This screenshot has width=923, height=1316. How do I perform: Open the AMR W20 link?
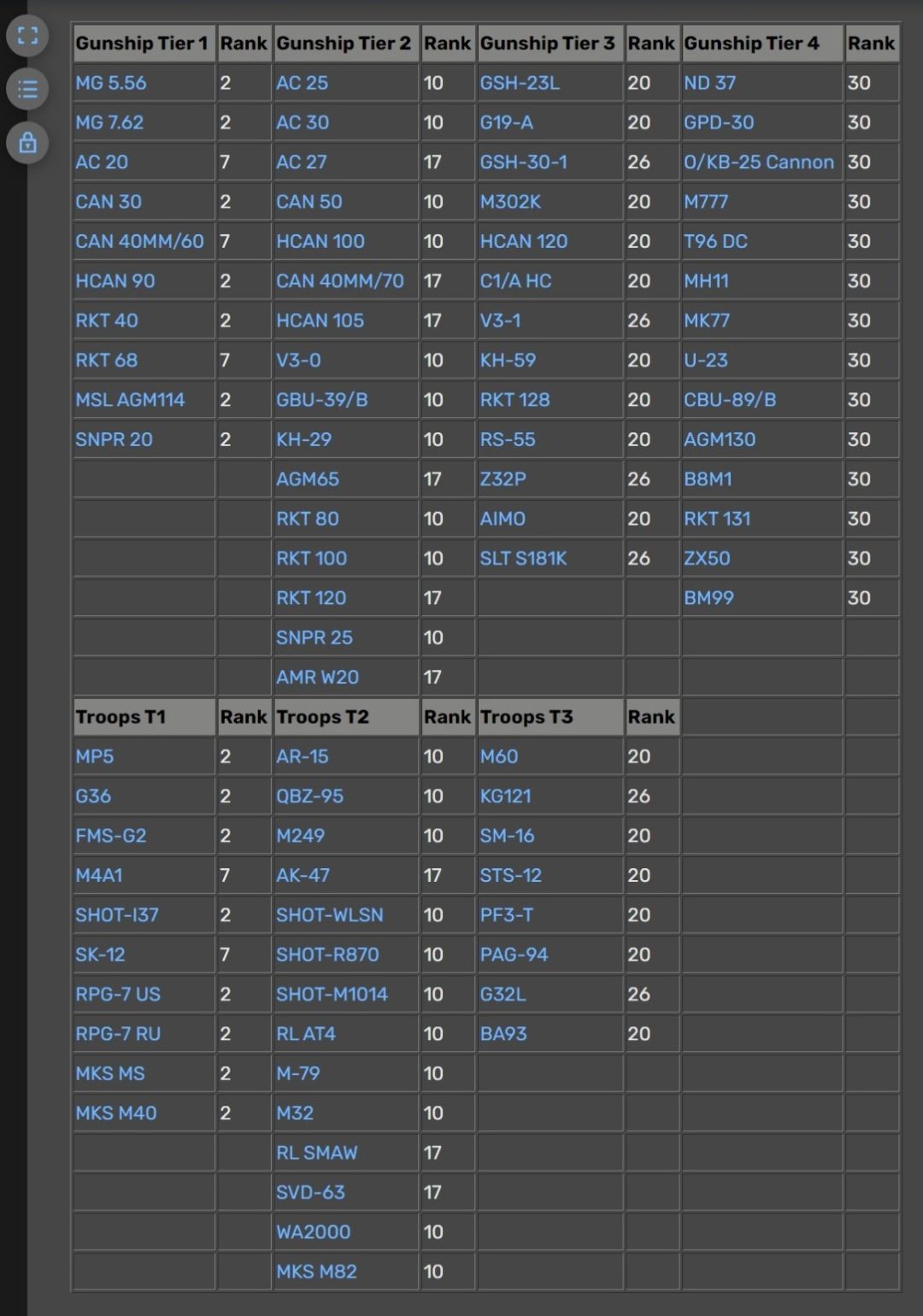317,678
